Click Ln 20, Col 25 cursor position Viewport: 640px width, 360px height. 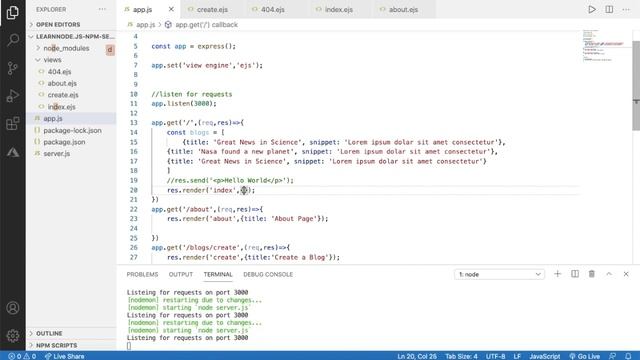coord(417,356)
